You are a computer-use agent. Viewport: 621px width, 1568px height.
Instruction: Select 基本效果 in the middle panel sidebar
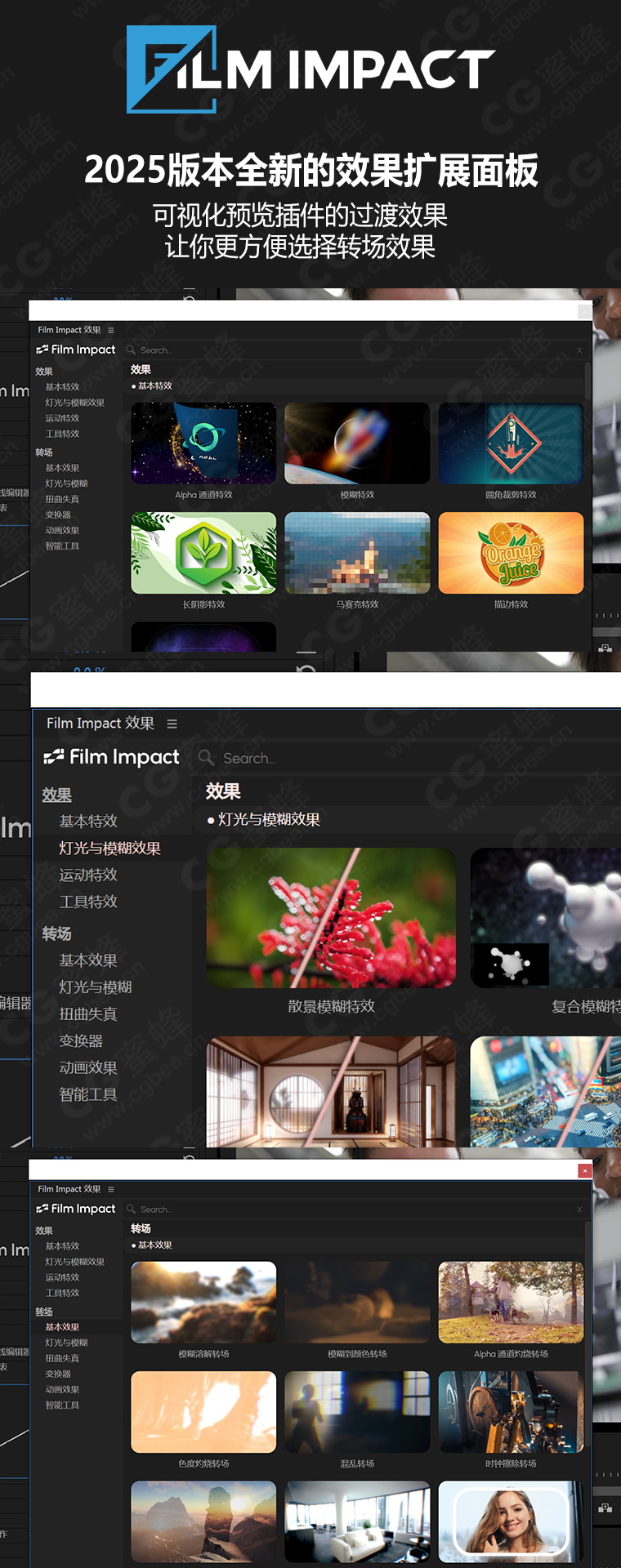pos(88,960)
